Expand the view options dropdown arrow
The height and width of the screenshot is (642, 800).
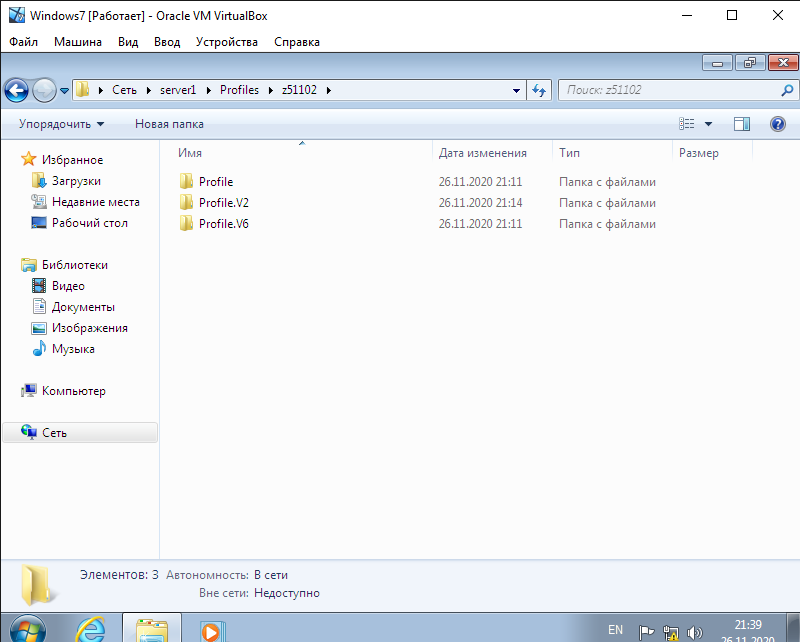coord(709,124)
